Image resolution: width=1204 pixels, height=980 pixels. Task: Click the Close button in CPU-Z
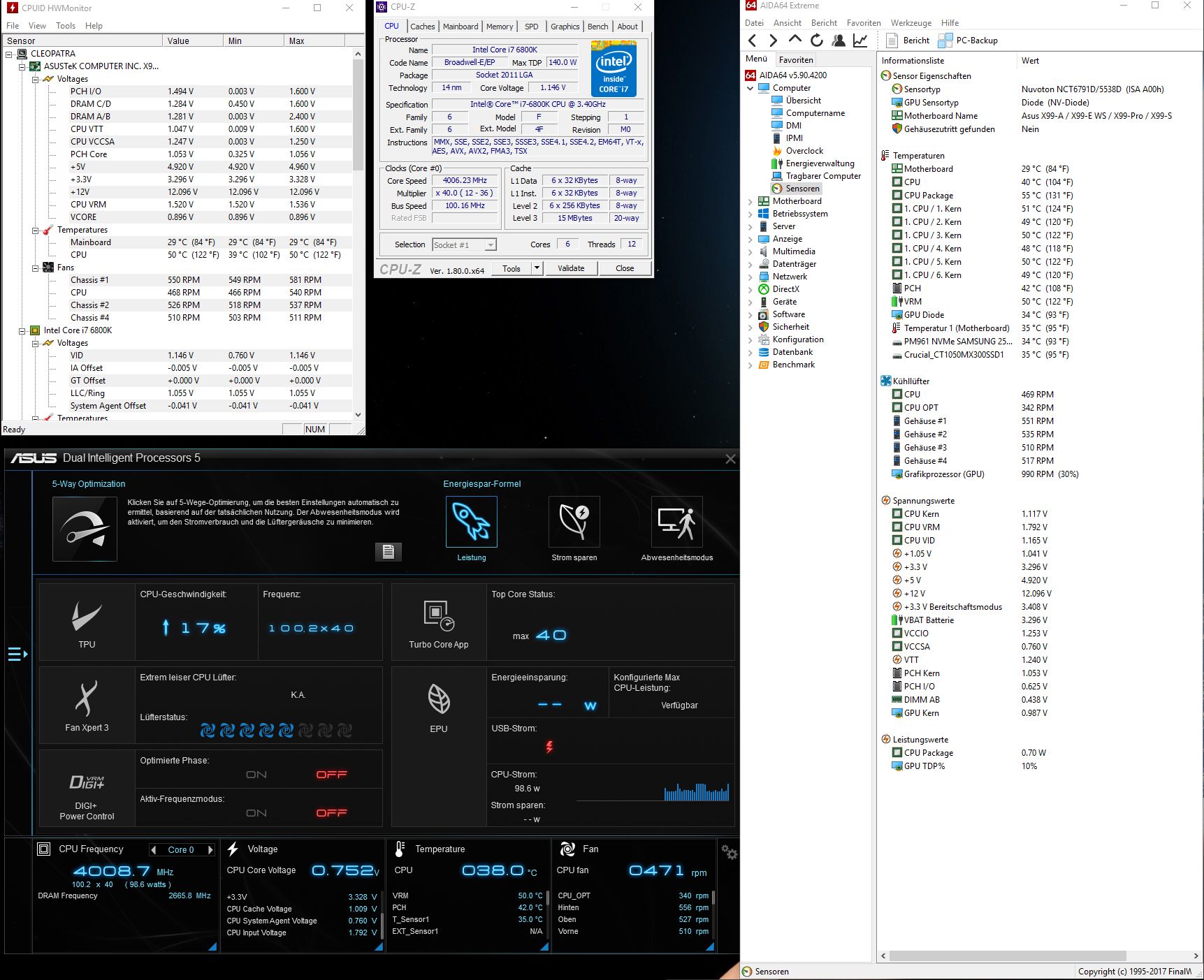625,268
